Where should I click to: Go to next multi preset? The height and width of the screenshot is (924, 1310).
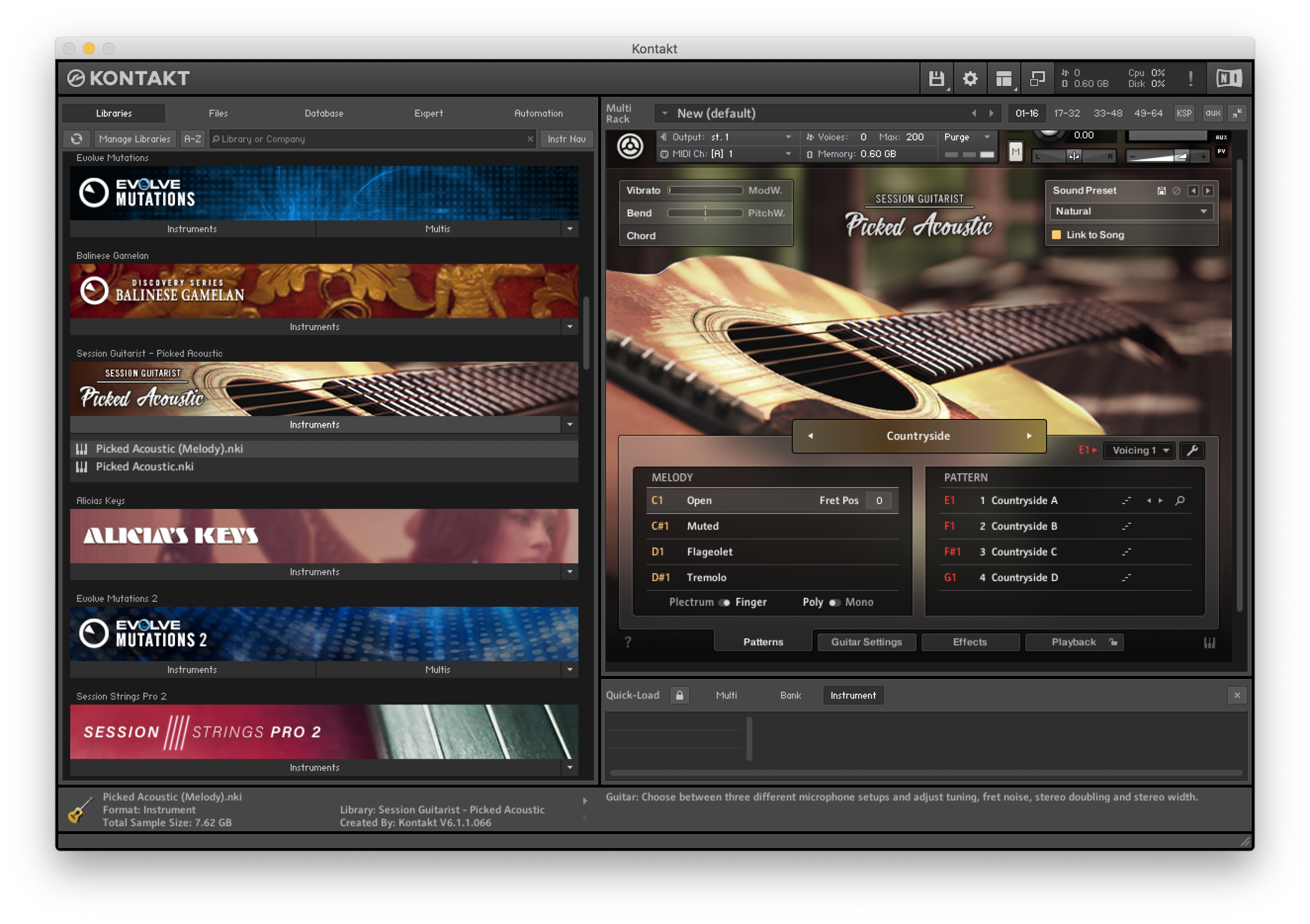coord(992,114)
